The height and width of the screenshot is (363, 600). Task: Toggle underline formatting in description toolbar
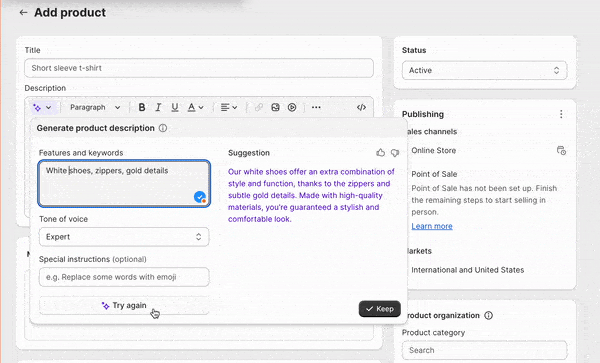click(x=175, y=107)
